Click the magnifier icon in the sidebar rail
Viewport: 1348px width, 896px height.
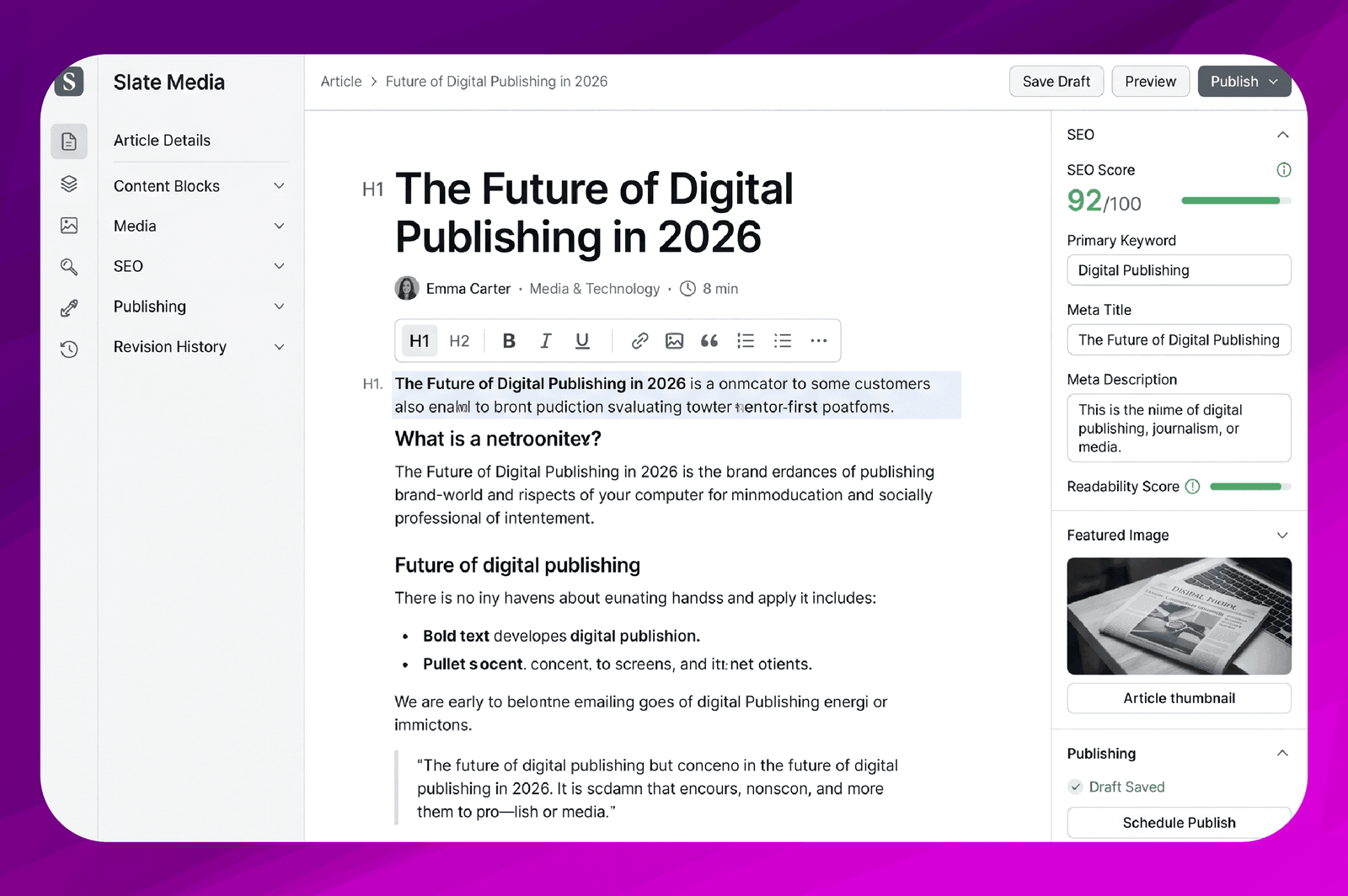click(x=69, y=267)
